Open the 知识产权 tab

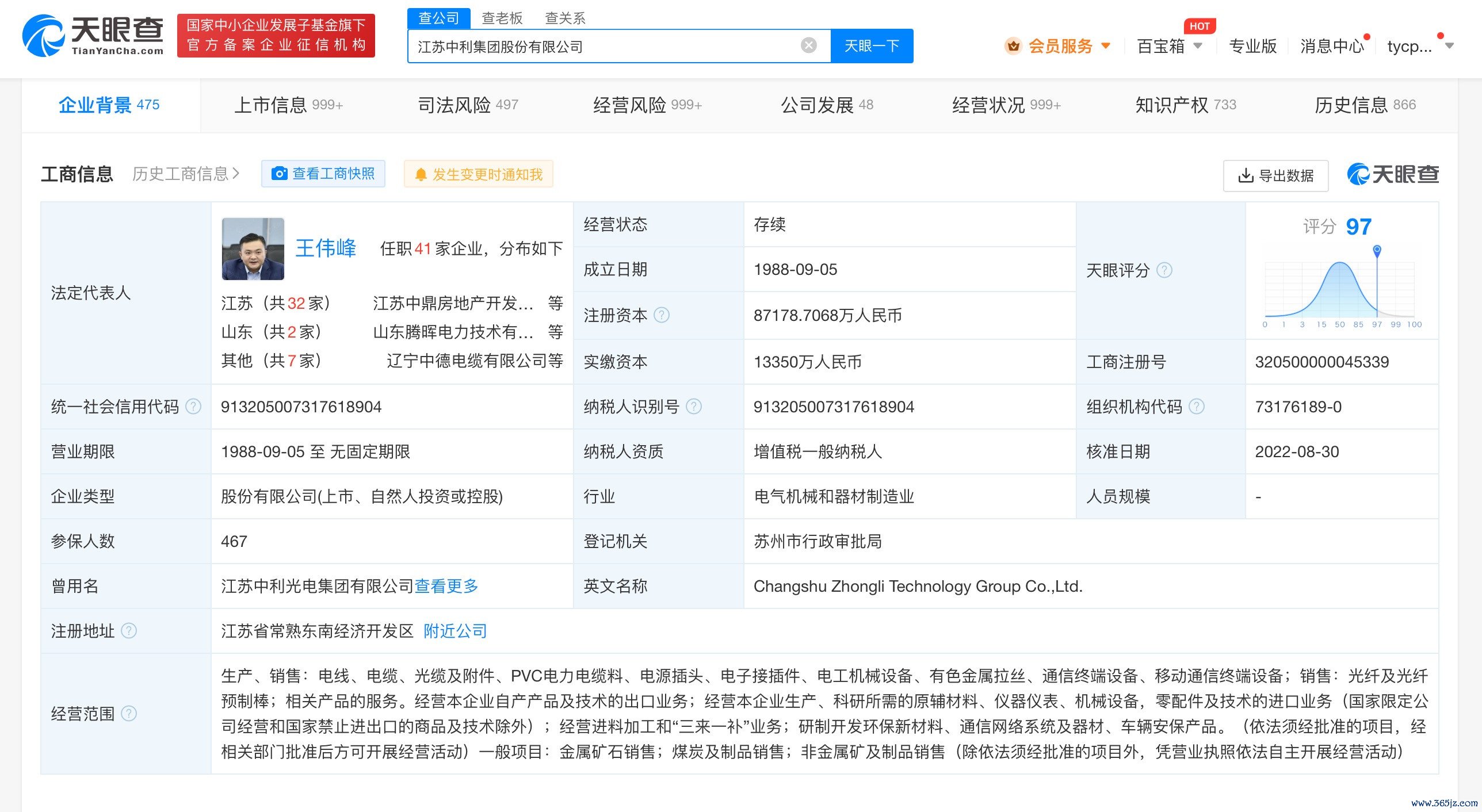click(1186, 105)
